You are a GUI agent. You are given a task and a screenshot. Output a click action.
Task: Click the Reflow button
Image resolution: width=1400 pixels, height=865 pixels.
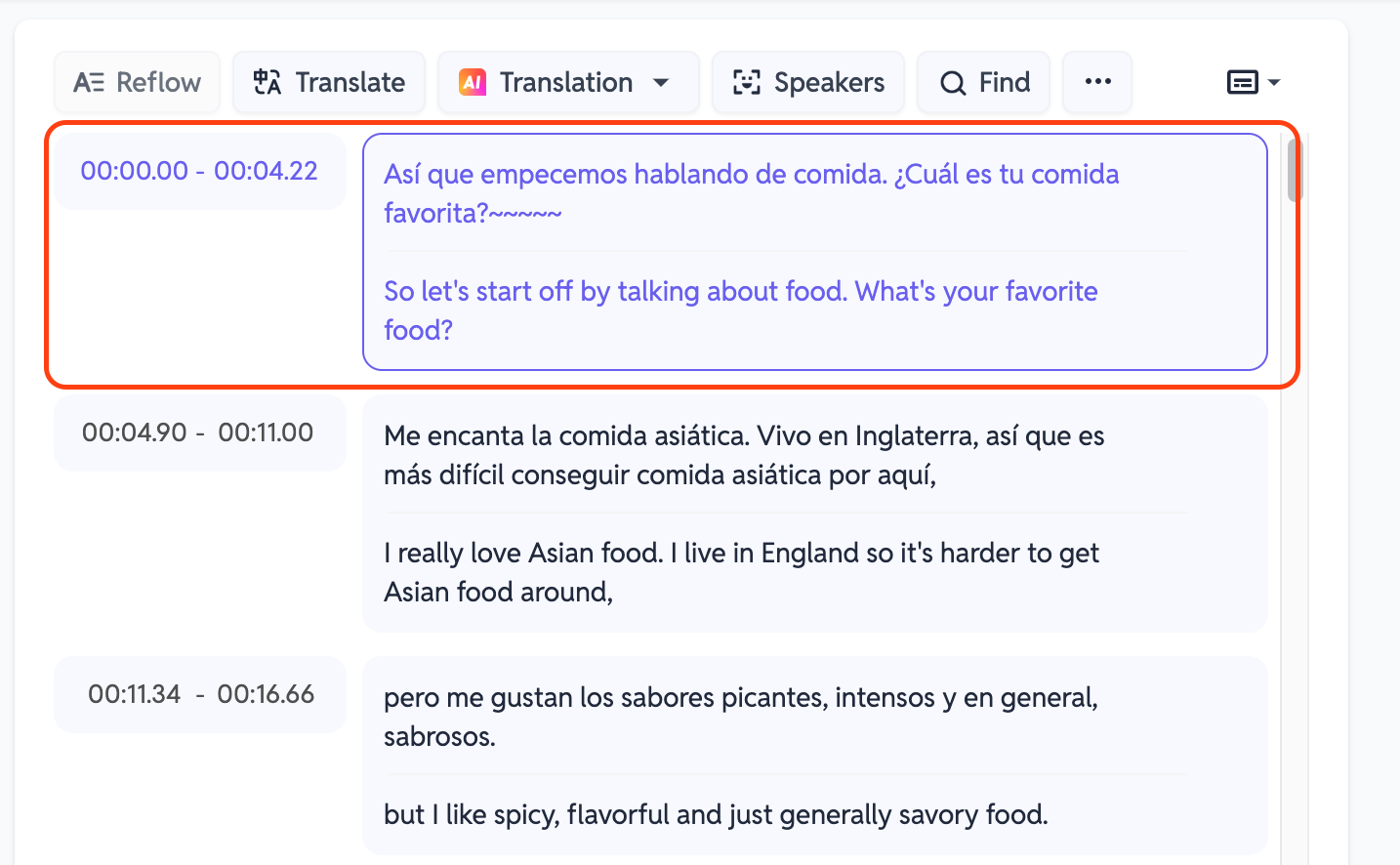tap(138, 83)
